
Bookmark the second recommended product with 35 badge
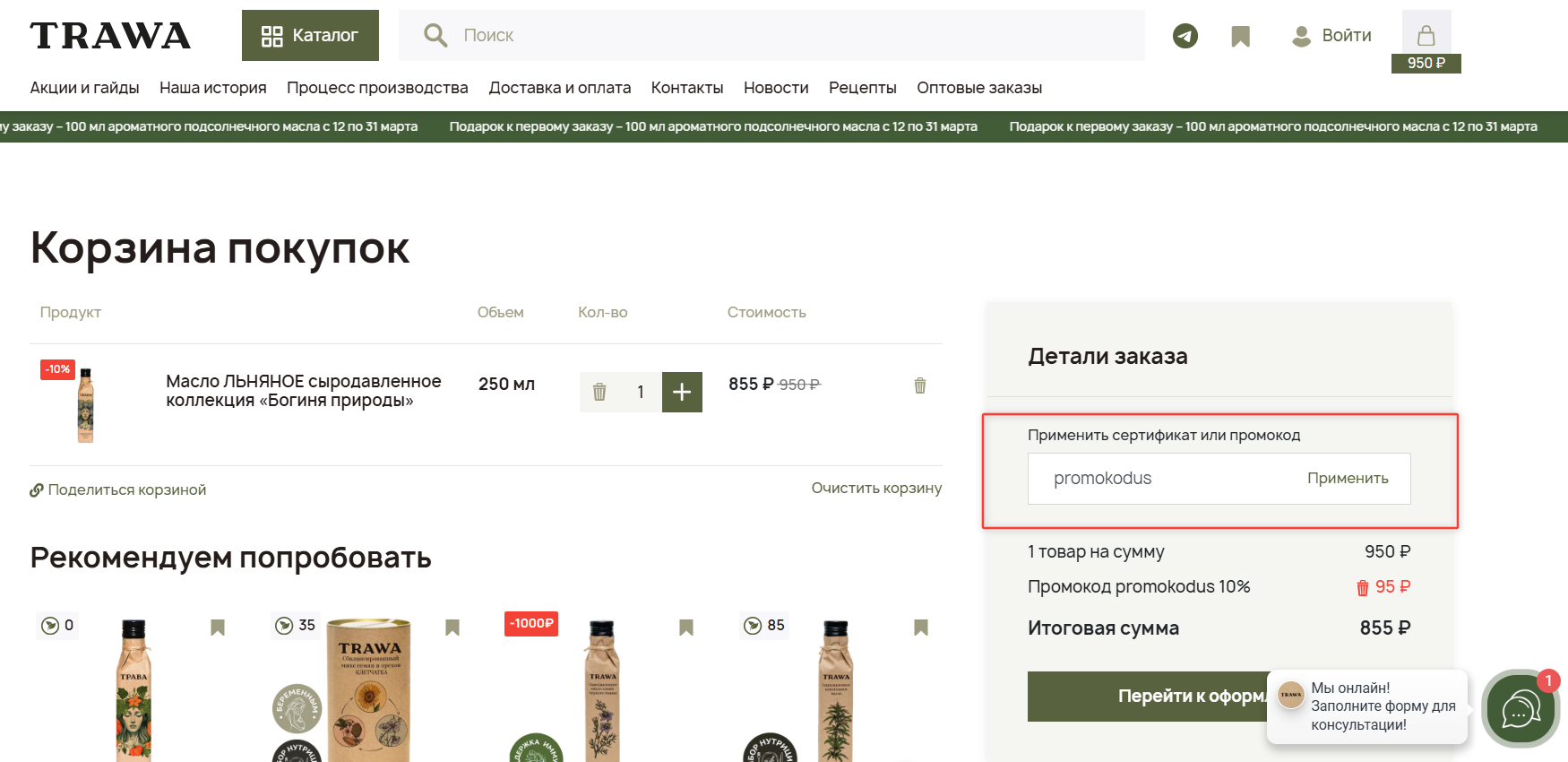(452, 628)
